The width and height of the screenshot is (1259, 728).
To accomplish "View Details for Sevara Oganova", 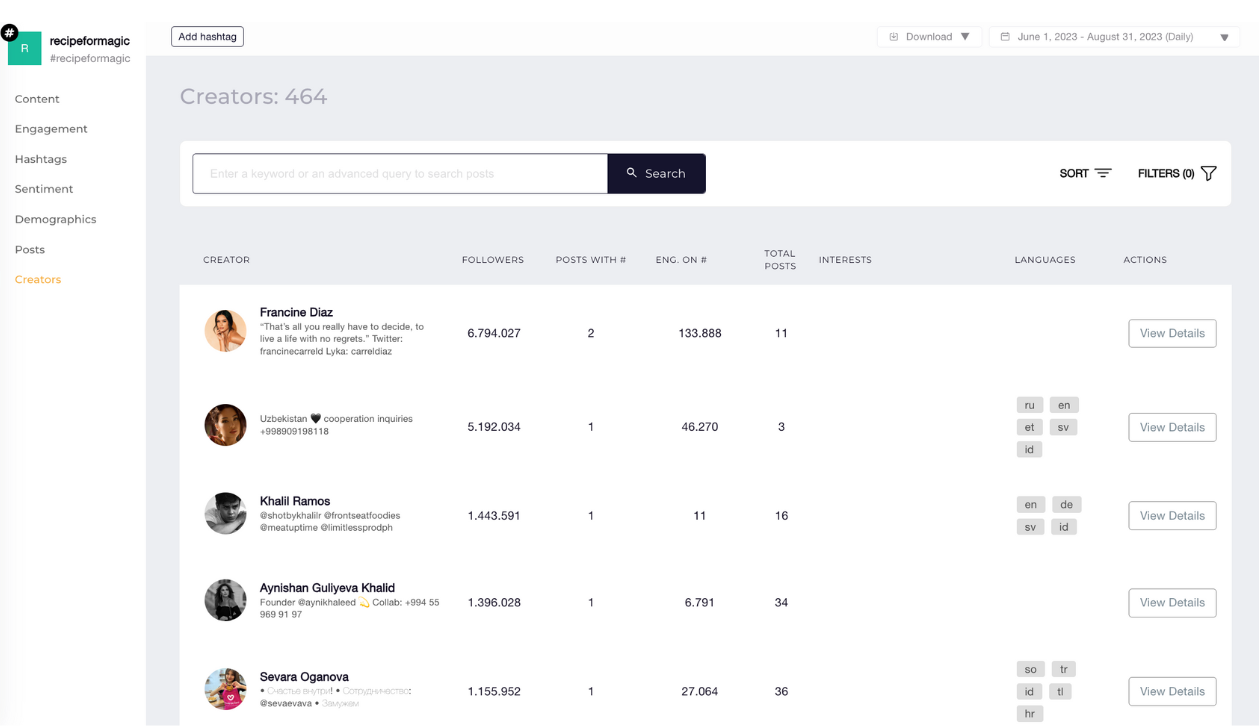I will 1172,691.
